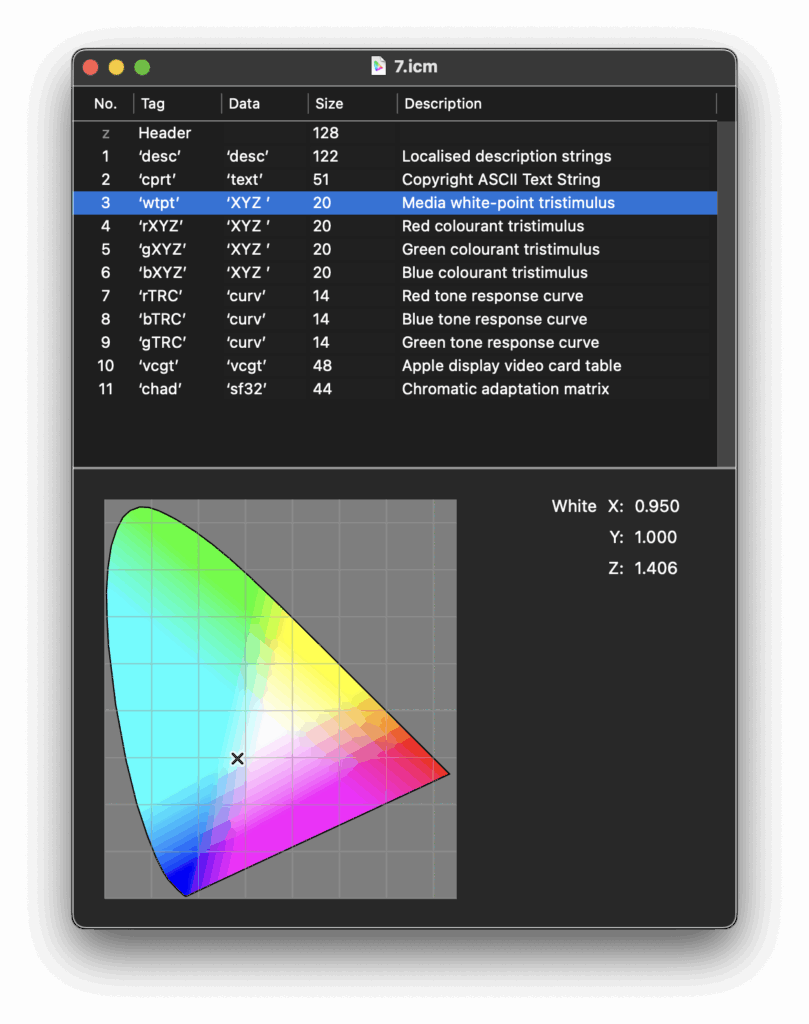809x1024 pixels.
Task: Click size value 122
Action: click(x=325, y=157)
